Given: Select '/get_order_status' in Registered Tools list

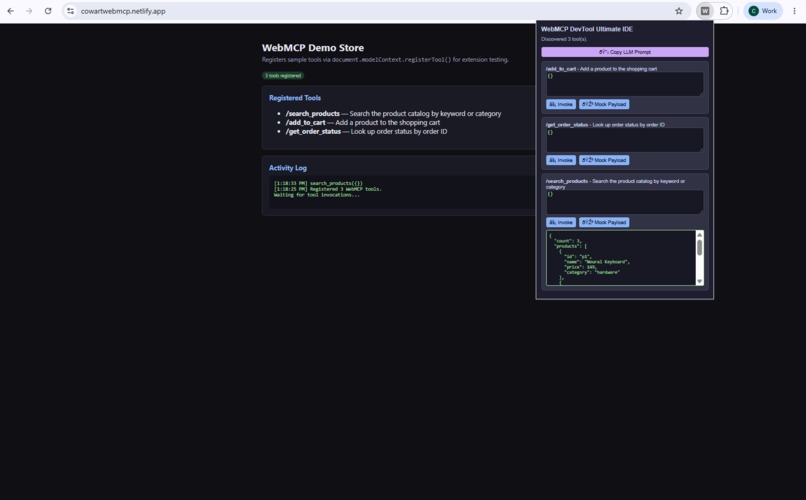Looking at the screenshot, I should (x=313, y=132).
